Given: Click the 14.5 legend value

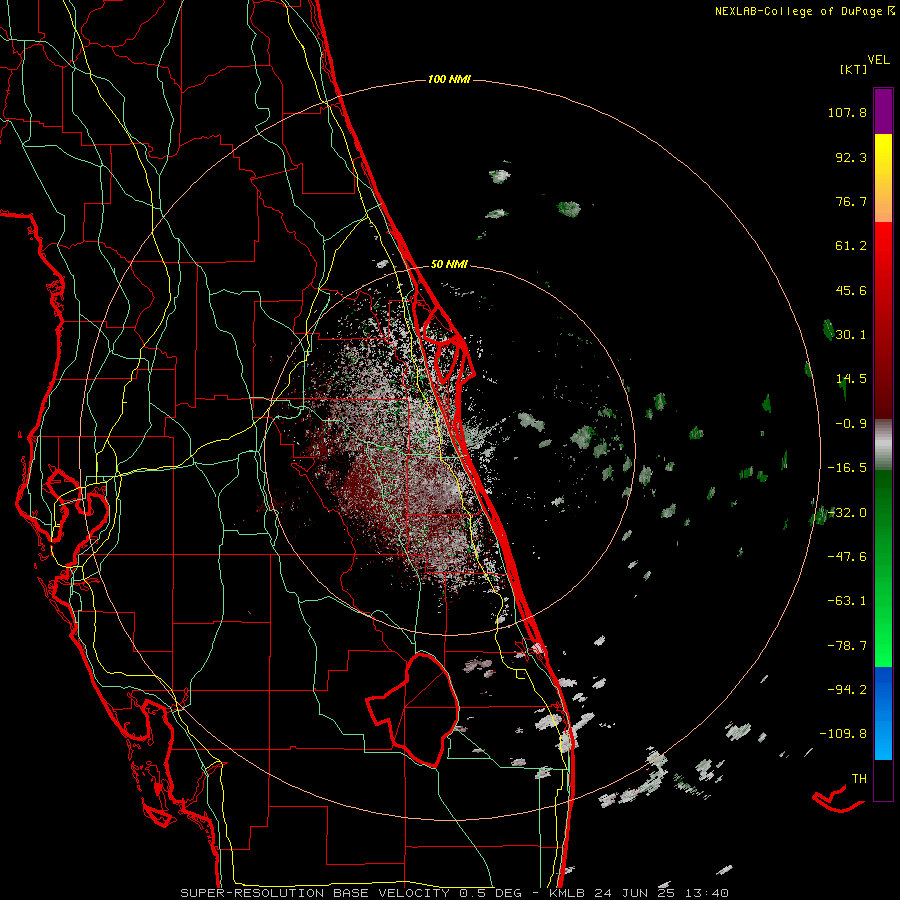Looking at the screenshot, I should pos(851,379).
